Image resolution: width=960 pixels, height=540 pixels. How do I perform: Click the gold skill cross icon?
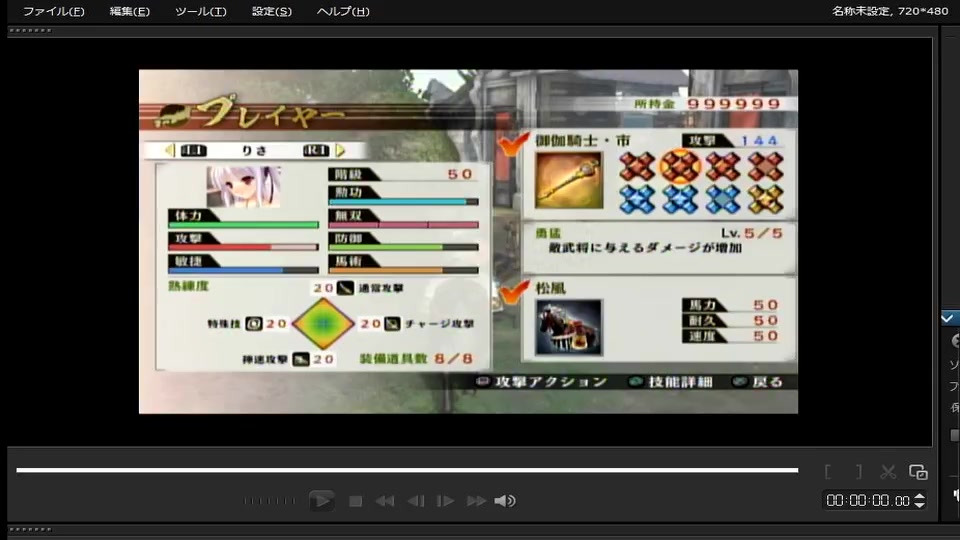coord(765,199)
